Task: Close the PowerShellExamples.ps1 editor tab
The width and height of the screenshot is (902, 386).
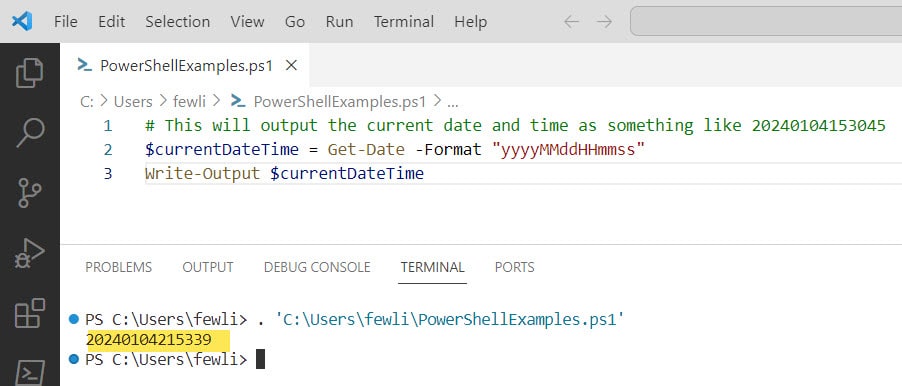Action: 292,66
